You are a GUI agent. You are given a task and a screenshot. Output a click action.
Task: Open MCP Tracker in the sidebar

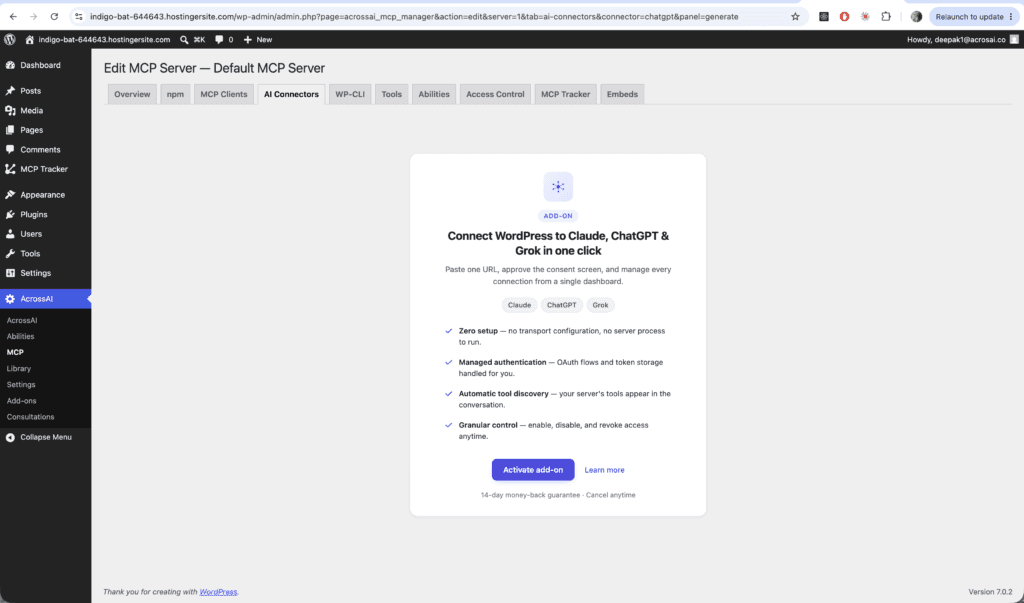point(46,169)
